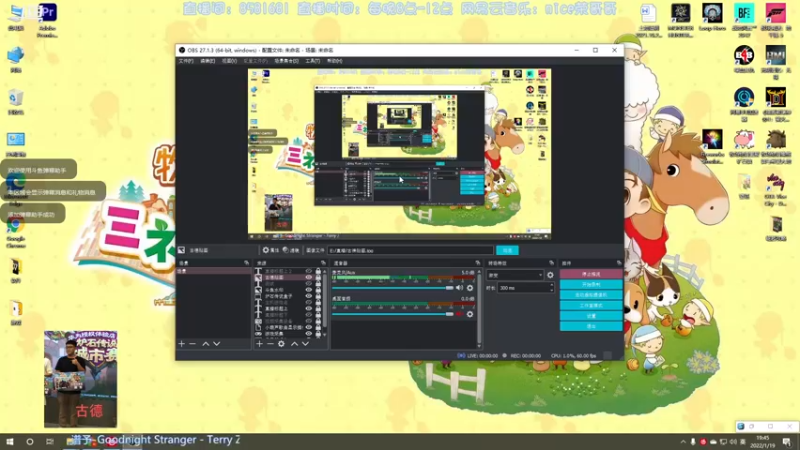Select the Loop Hero desktop shortcut
The width and height of the screenshot is (800, 450).
(712, 17)
